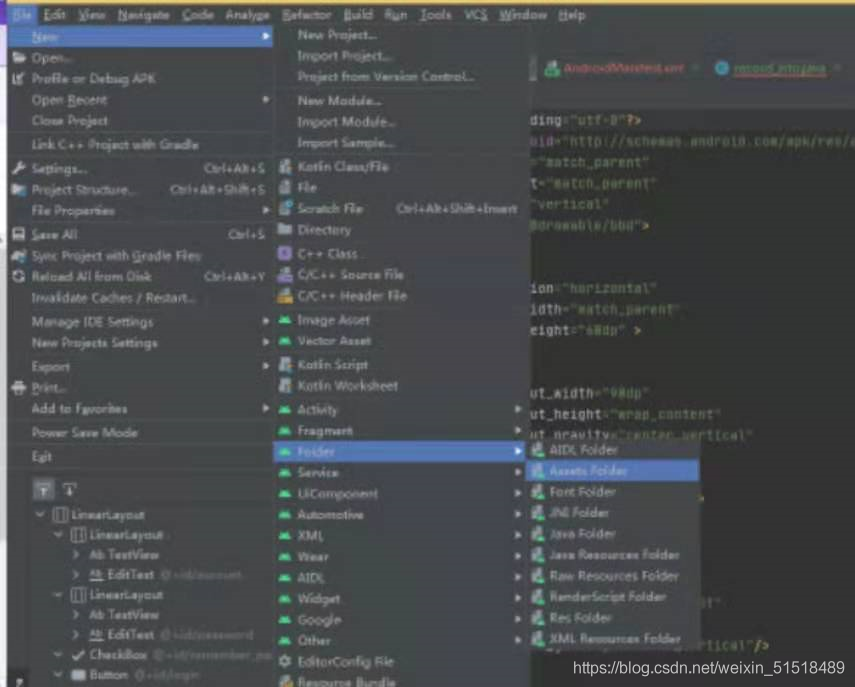The image size is (855, 687).
Task: Open the Open Recent submenu
Action: tap(141, 100)
